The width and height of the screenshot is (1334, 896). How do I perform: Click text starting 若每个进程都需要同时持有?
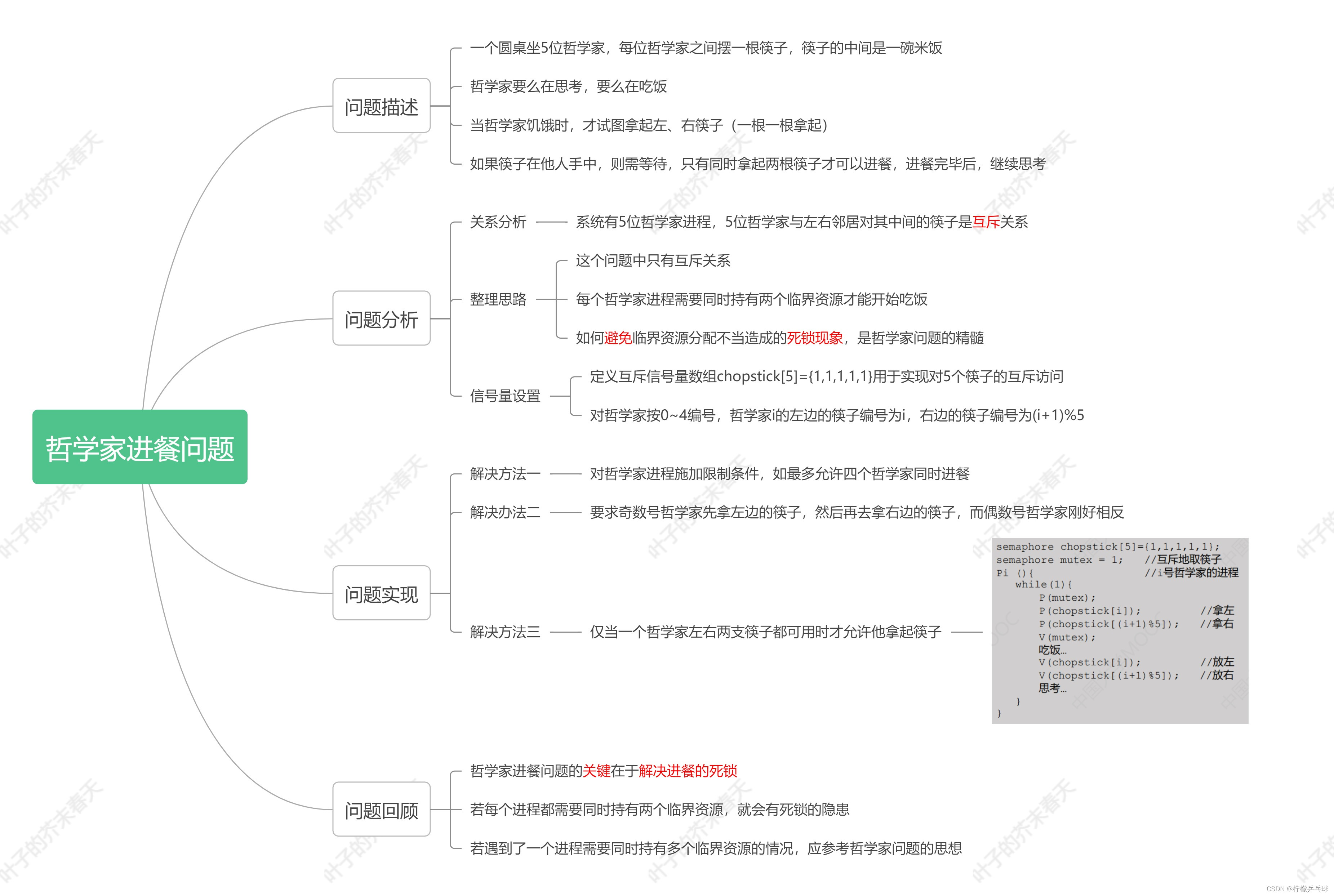659,810
